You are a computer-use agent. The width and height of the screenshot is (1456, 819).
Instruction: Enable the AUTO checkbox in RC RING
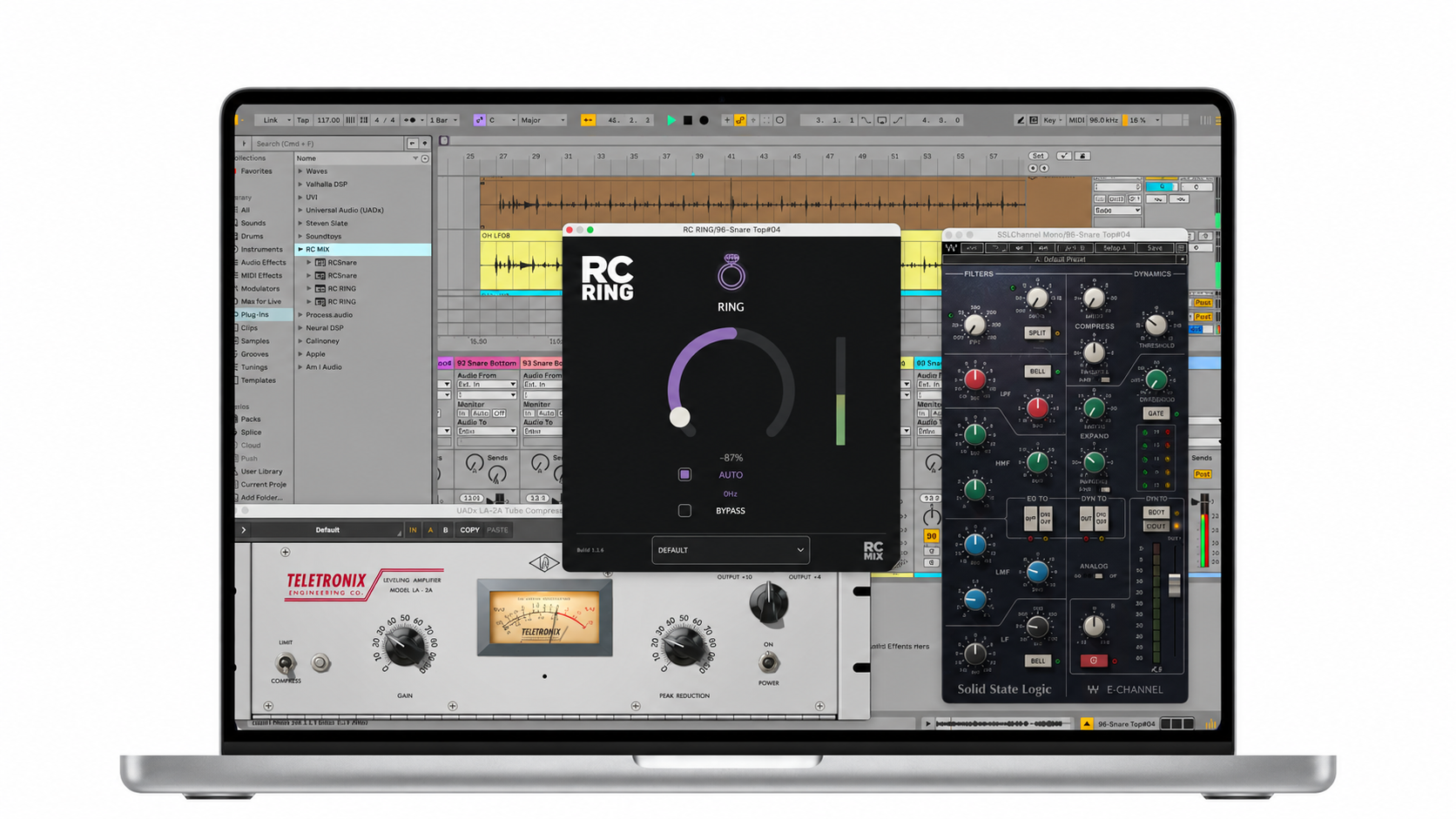pyautogui.click(x=684, y=474)
